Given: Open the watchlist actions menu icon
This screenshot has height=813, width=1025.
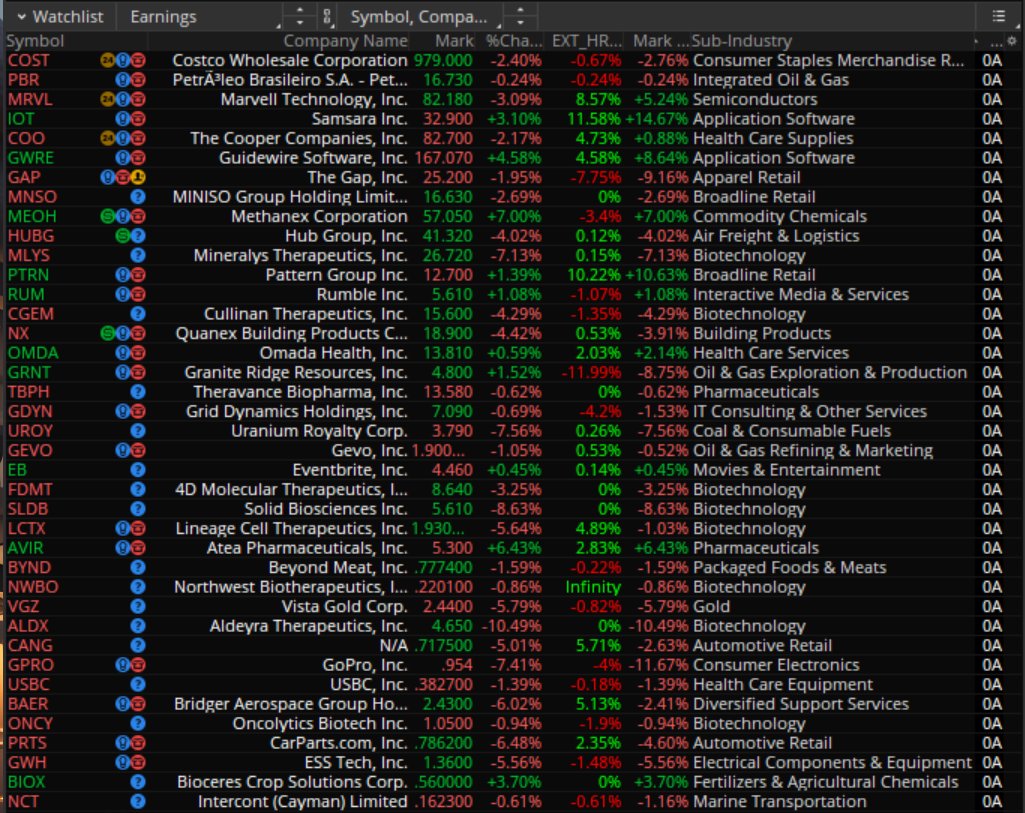Looking at the screenshot, I should [x=998, y=16].
